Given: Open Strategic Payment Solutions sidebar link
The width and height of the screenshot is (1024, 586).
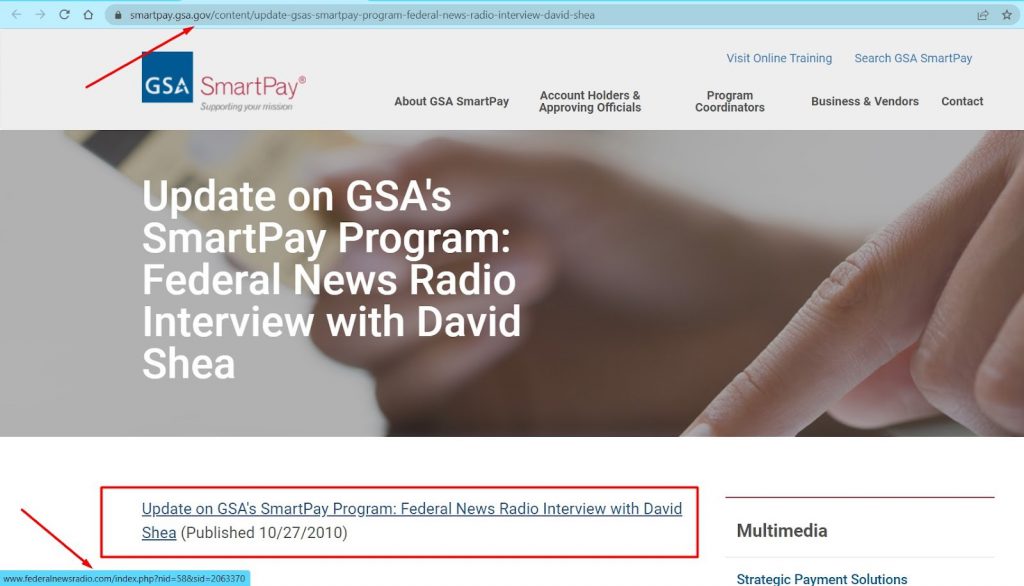Looking at the screenshot, I should click(822, 579).
